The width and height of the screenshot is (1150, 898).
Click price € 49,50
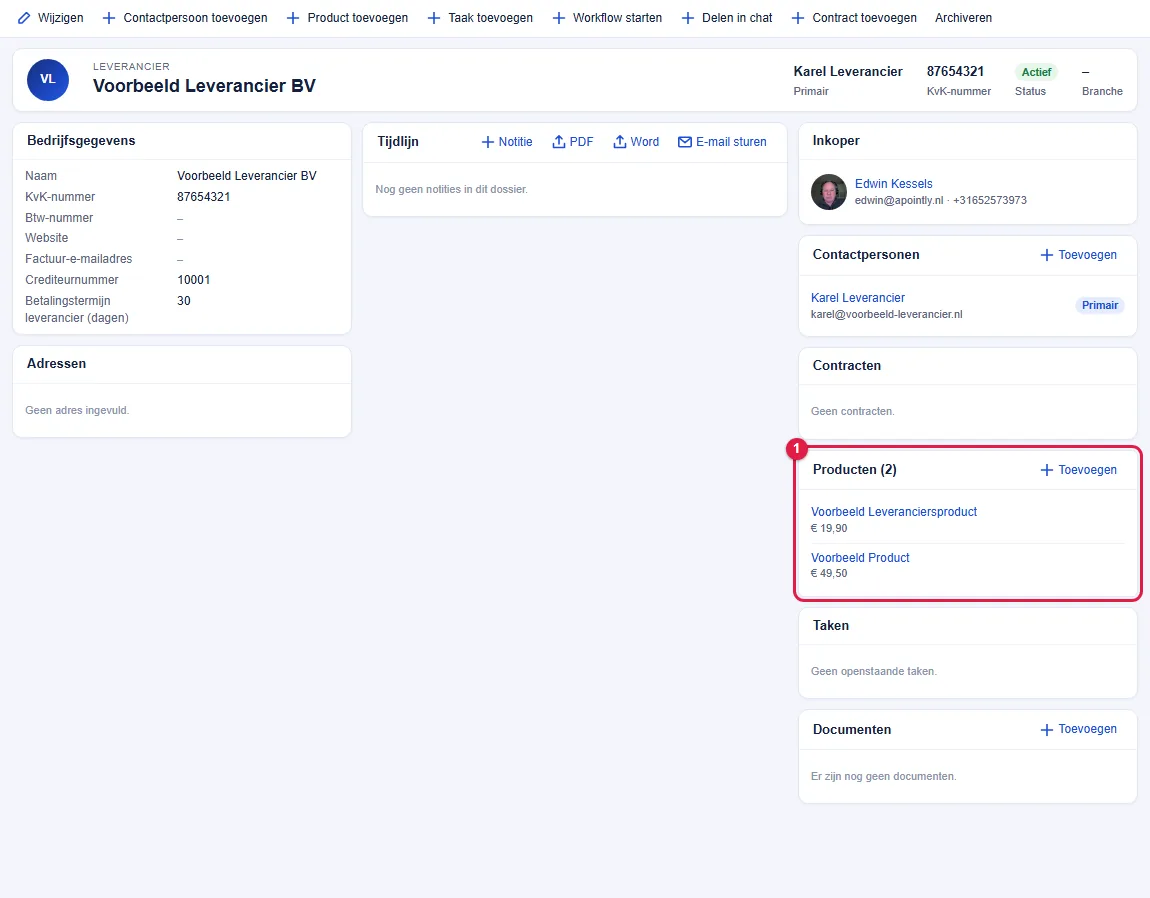pos(829,574)
